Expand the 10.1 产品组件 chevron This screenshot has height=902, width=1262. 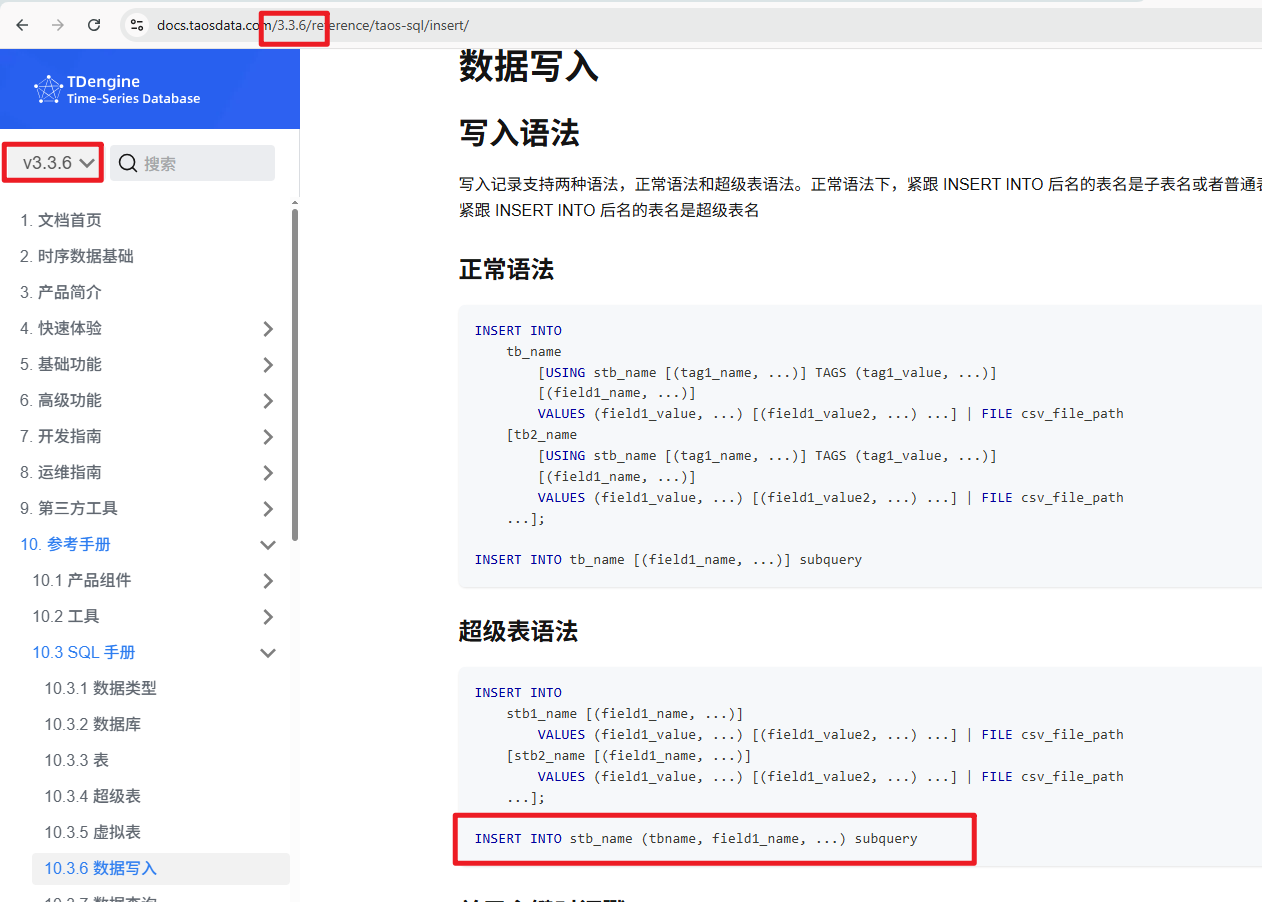click(268, 581)
